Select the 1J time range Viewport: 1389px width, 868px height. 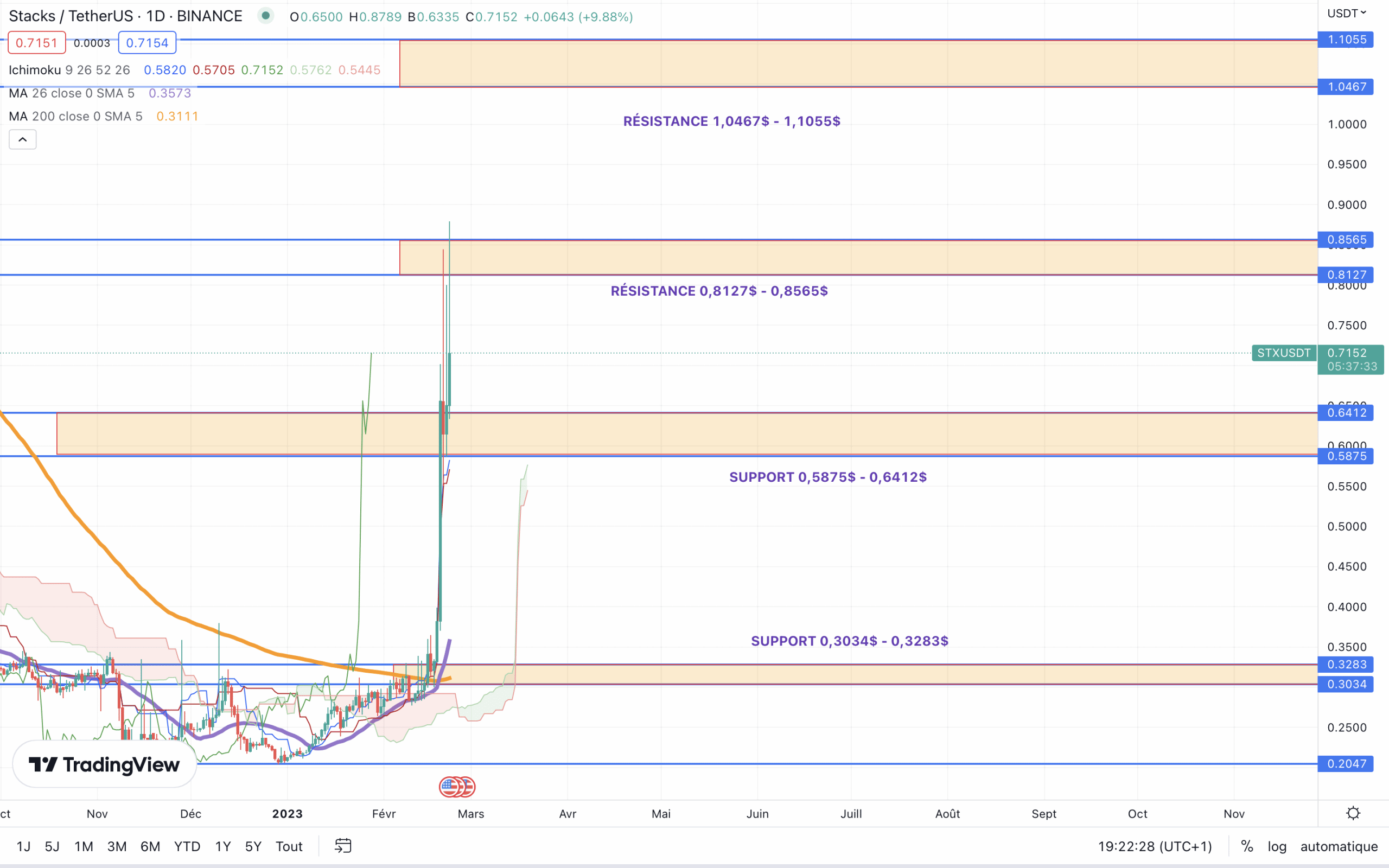(x=23, y=846)
